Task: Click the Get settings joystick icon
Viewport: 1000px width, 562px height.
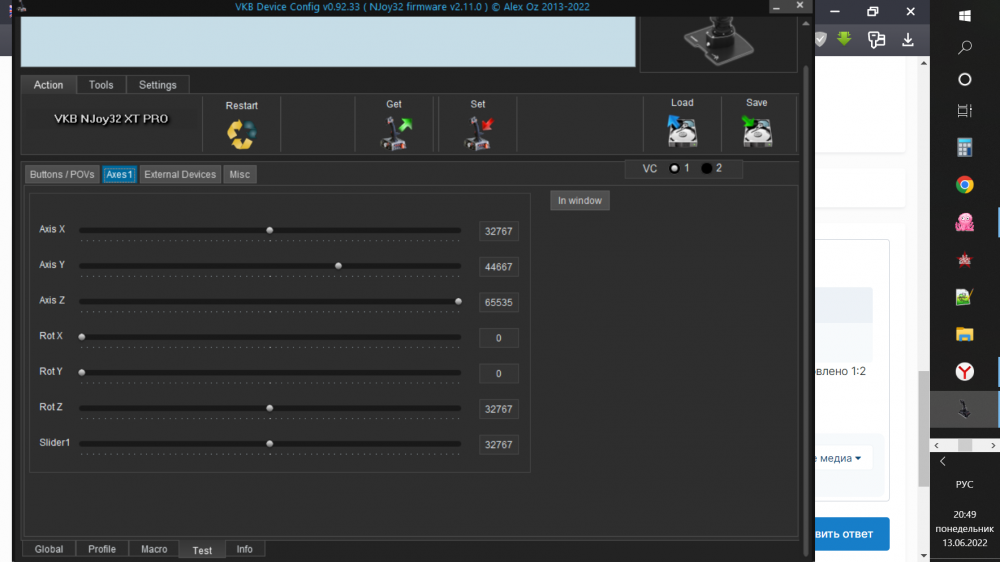Action: (x=396, y=133)
